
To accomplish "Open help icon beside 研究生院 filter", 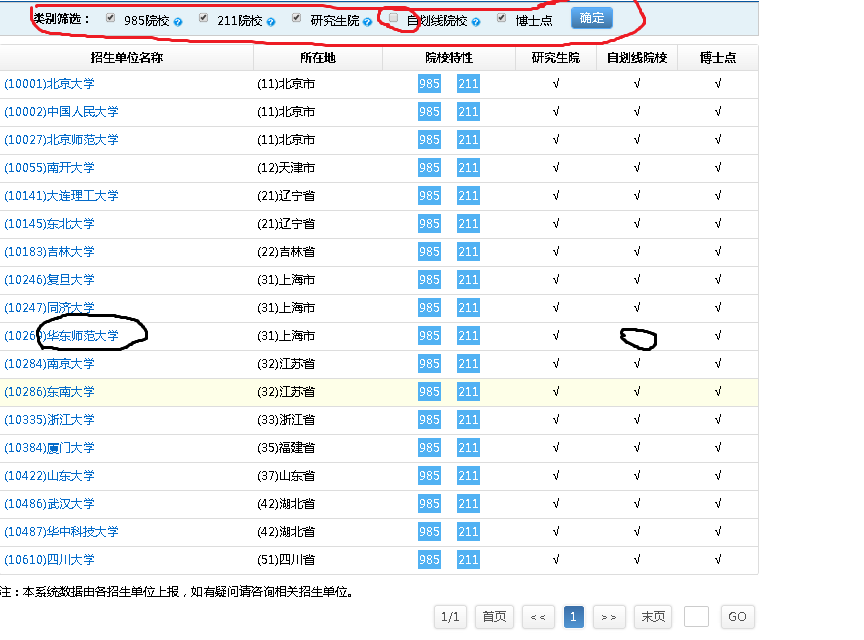I will 368,22.
